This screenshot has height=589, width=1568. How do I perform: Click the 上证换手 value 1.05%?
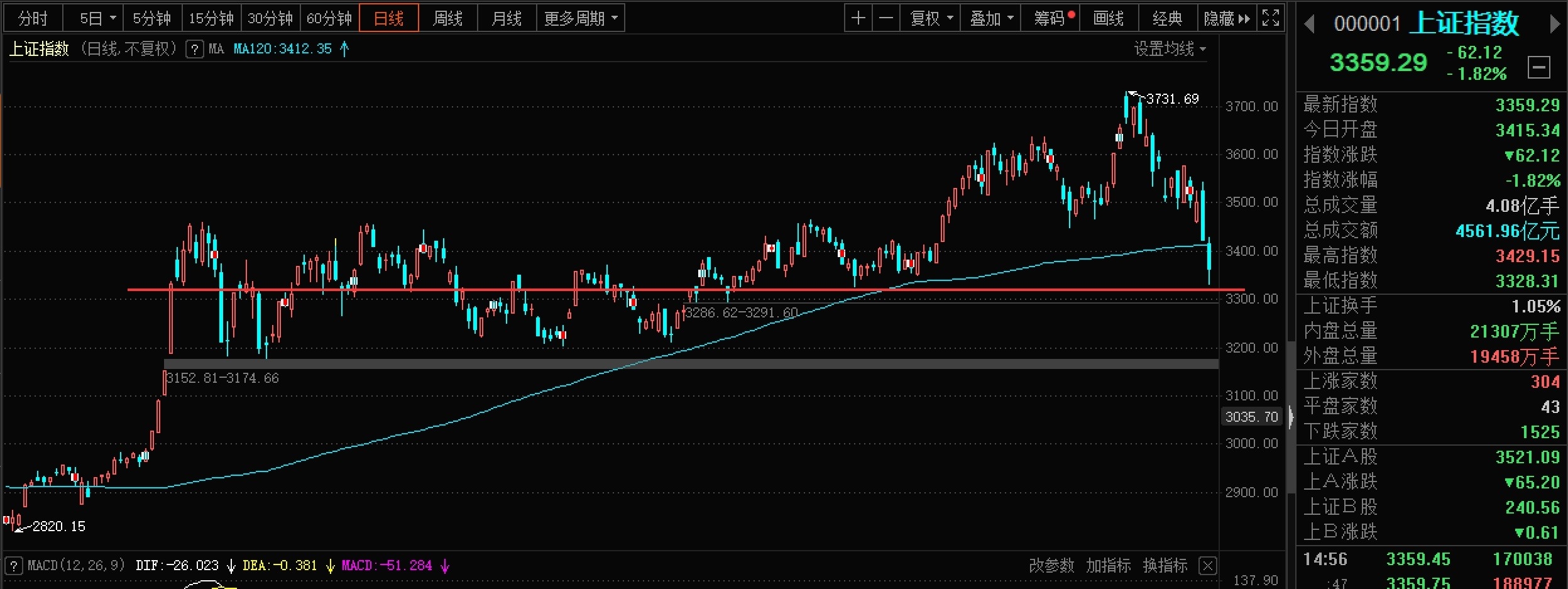click(x=1536, y=306)
